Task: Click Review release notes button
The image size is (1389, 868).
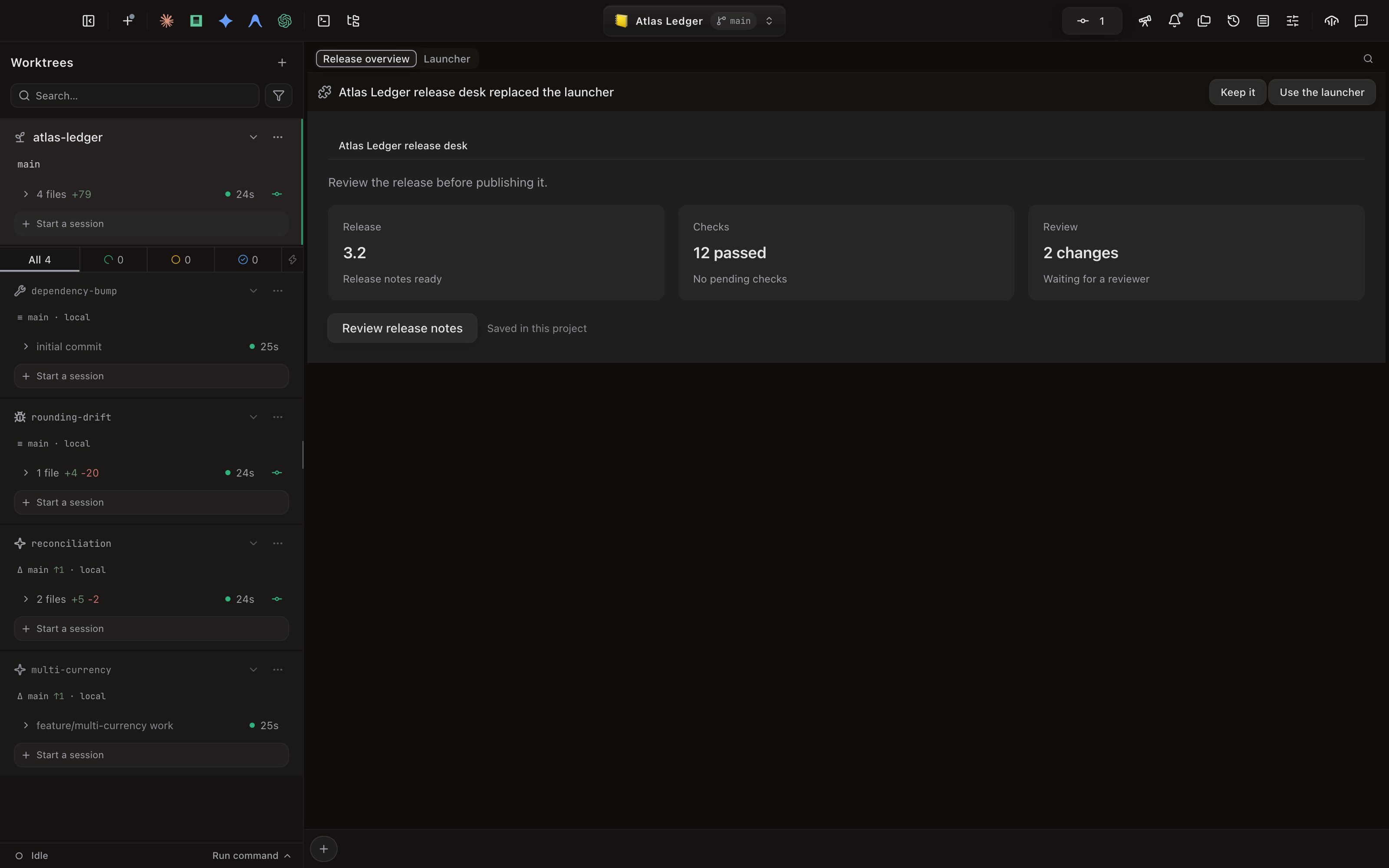Action: pyautogui.click(x=402, y=329)
